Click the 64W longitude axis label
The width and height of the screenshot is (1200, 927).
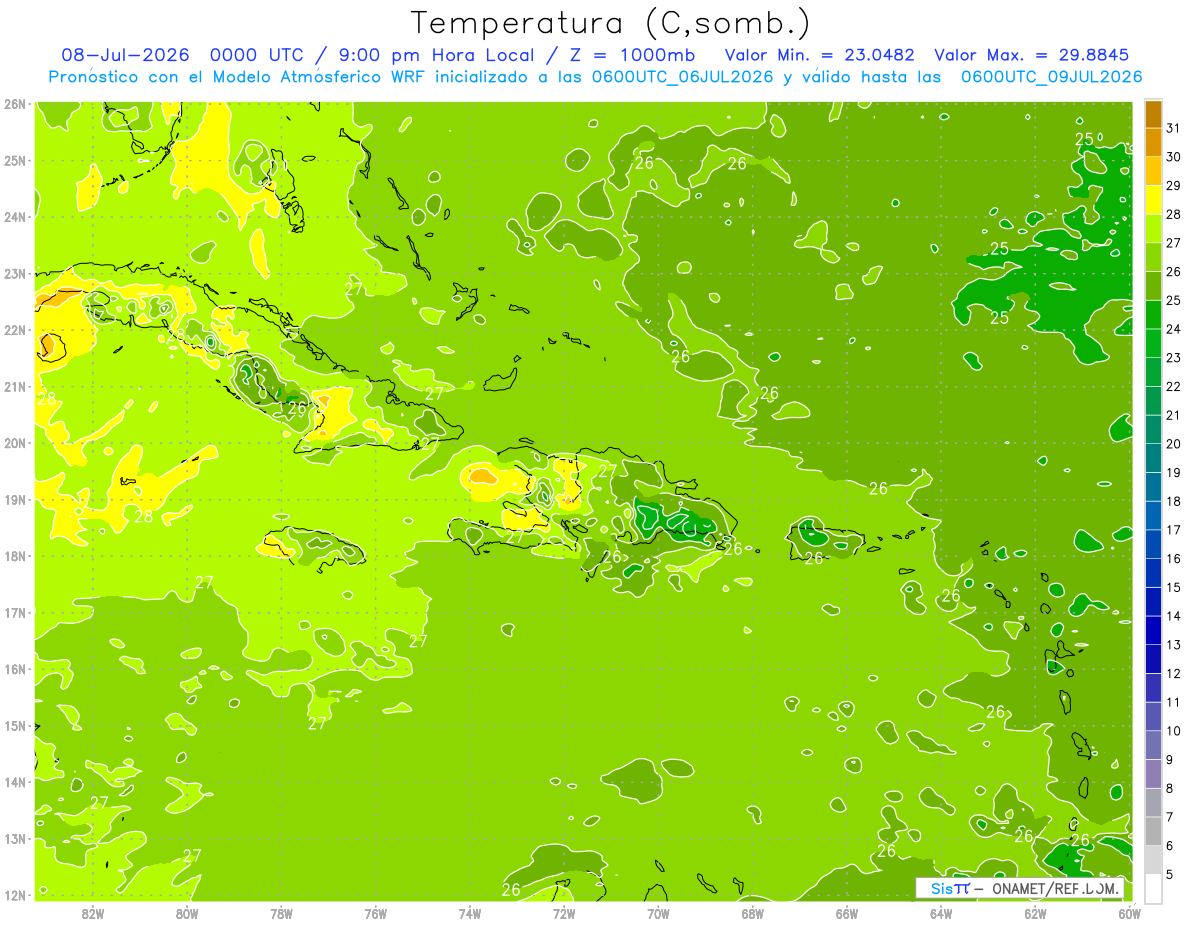[x=941, y=913]
